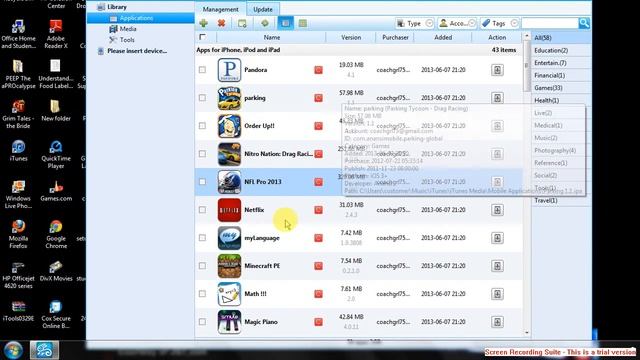Click the red badge beside Netflix
This screenshot has height=360, width=640.
click(318, 210)
